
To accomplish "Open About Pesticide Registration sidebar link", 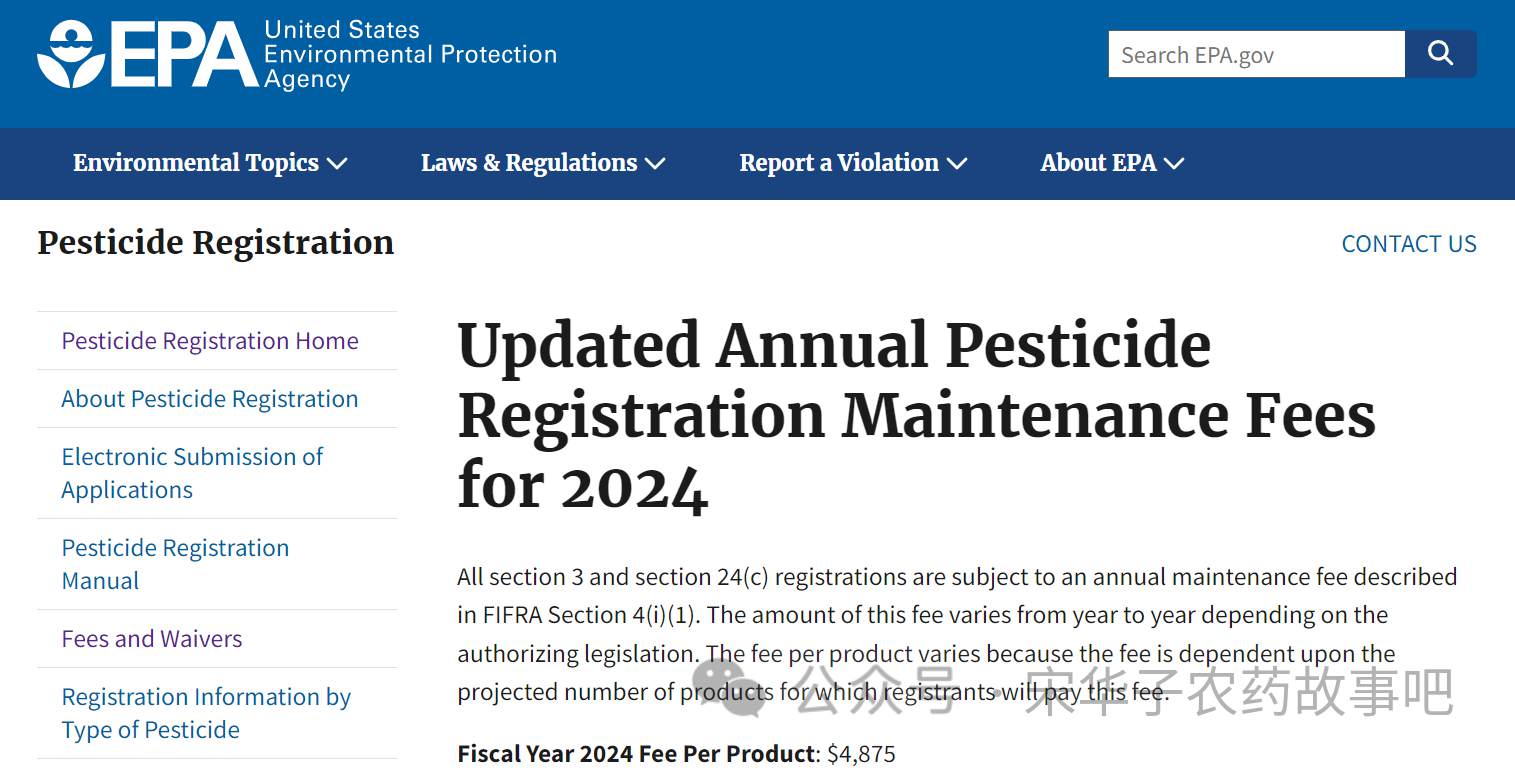I will [210, 399].
